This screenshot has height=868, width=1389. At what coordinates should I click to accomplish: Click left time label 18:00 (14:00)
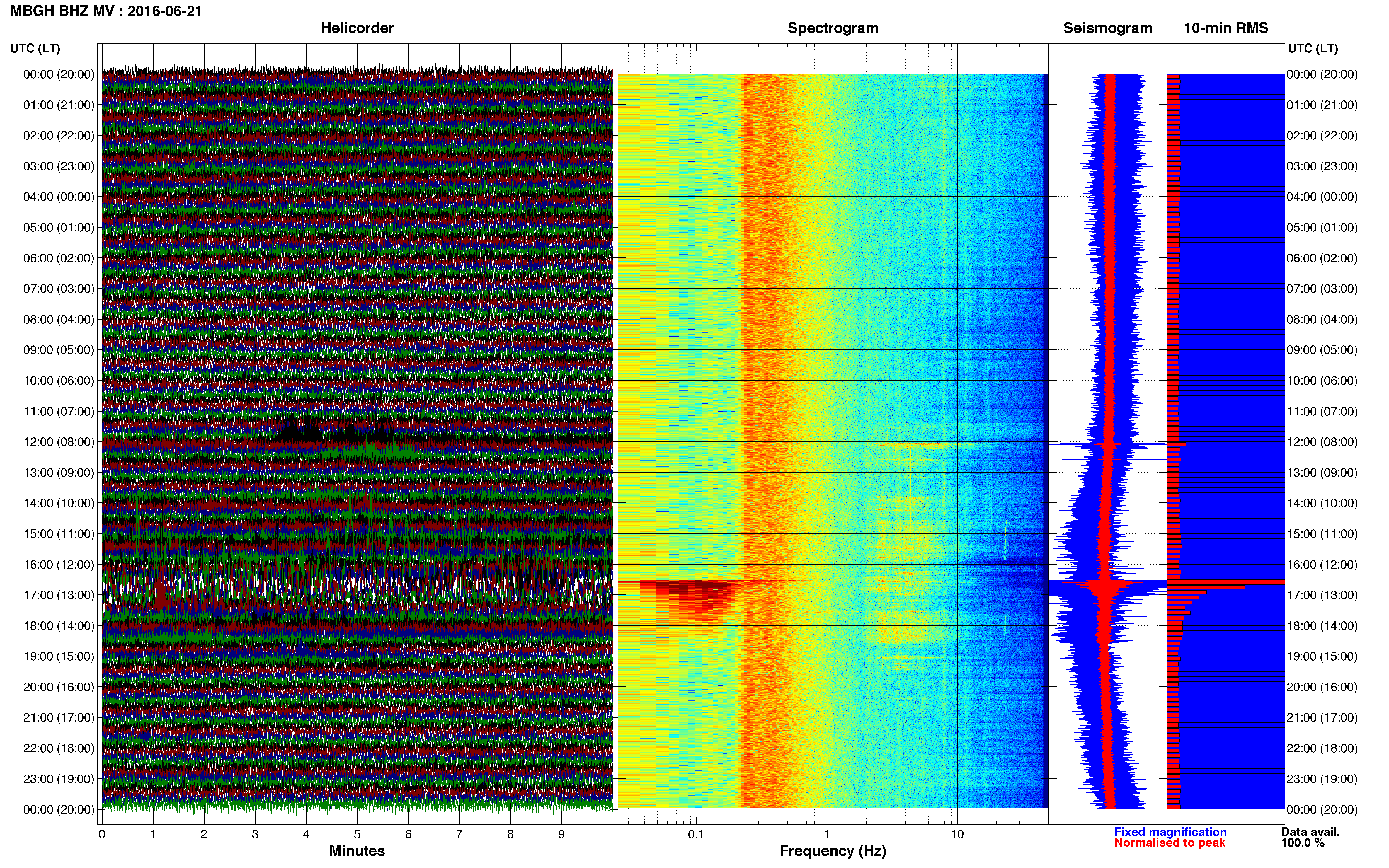coord(59,626)
